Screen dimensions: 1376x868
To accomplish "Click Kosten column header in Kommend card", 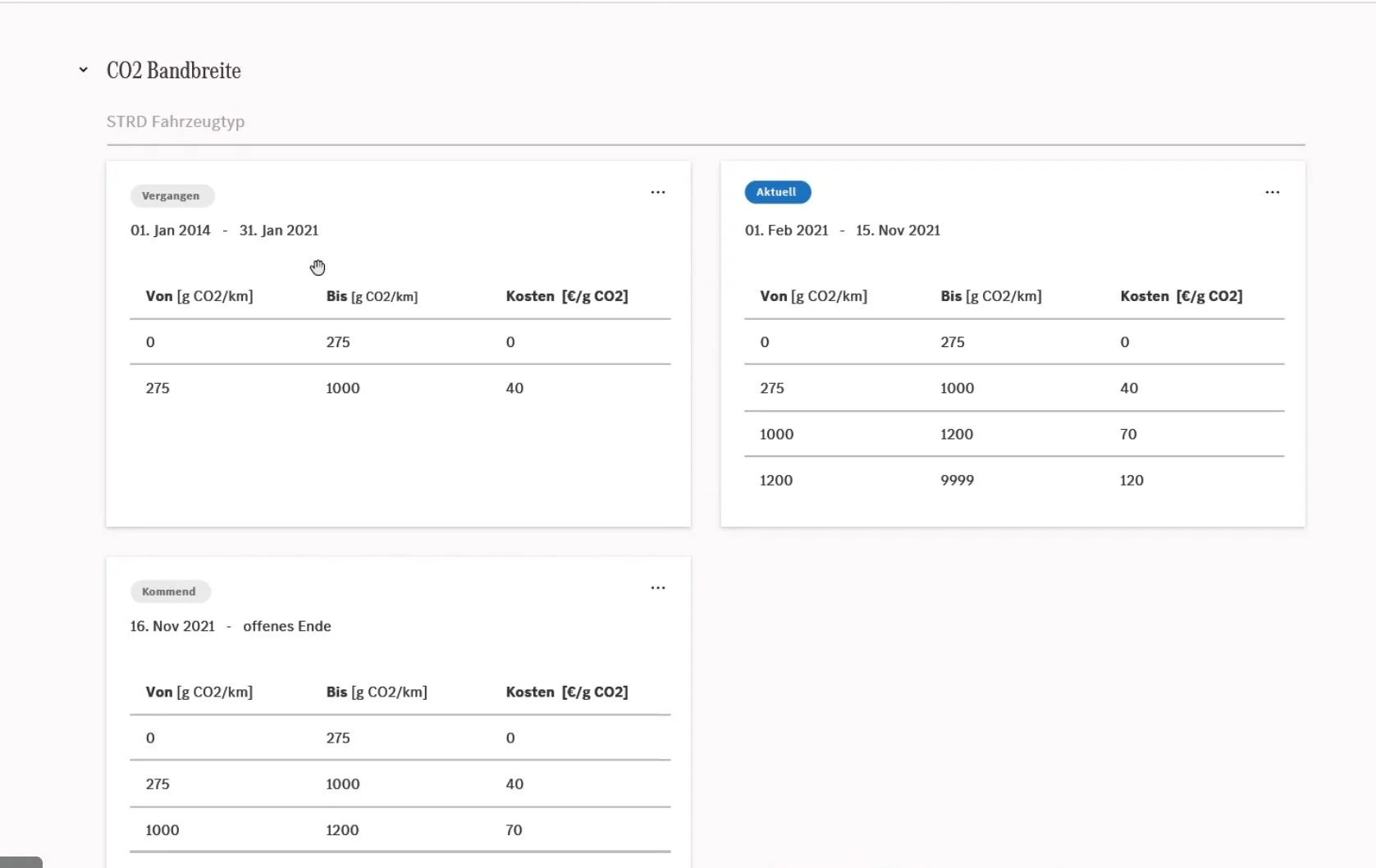I will point(567,692).
